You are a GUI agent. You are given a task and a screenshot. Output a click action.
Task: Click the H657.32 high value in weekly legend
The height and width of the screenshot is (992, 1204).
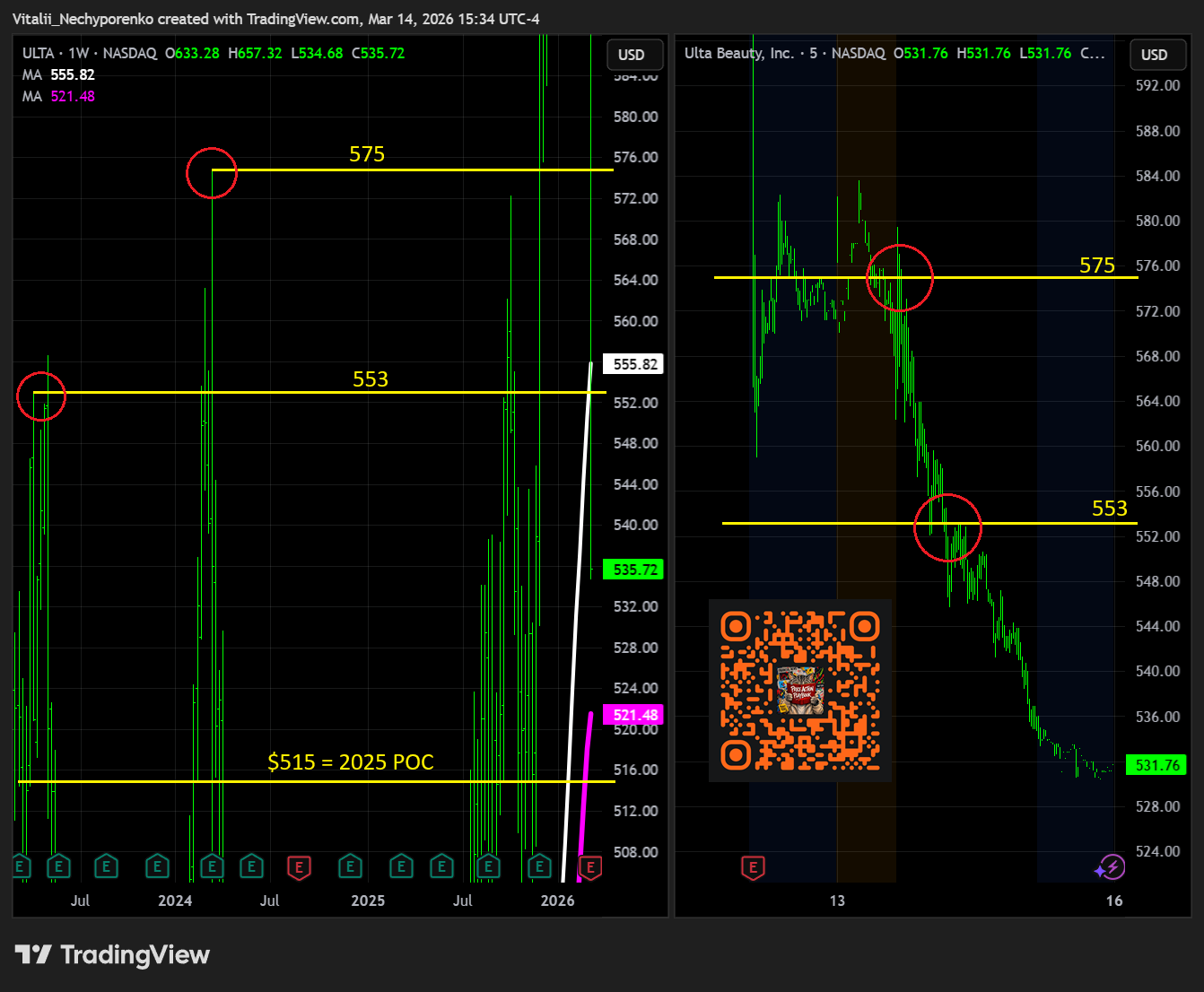255,53
